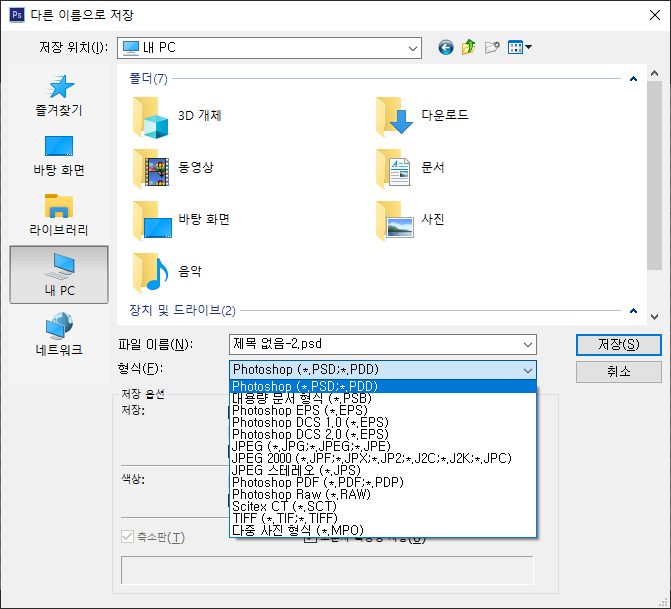Select the 바탕 화면 folder in file list
Image resolution: width=671 pixels, height=609 pixels.
[x=181, y=220]
